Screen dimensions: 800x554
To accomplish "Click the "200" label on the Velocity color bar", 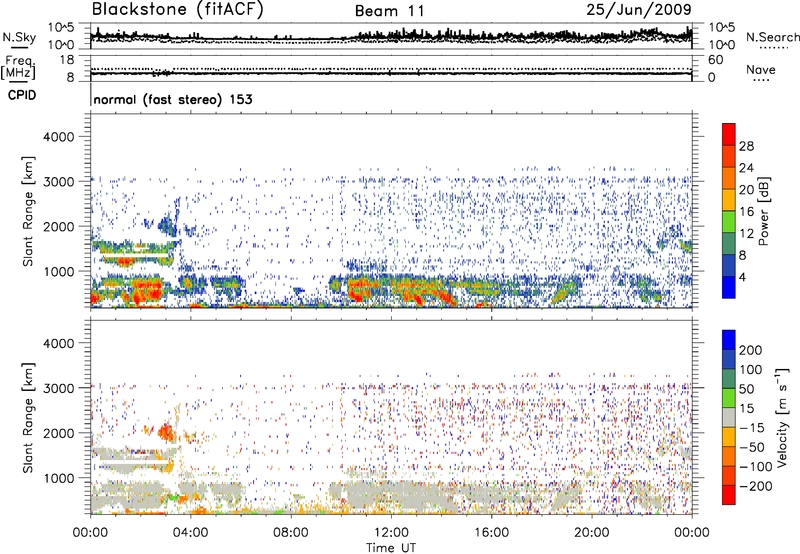I will tap(751, 350).
